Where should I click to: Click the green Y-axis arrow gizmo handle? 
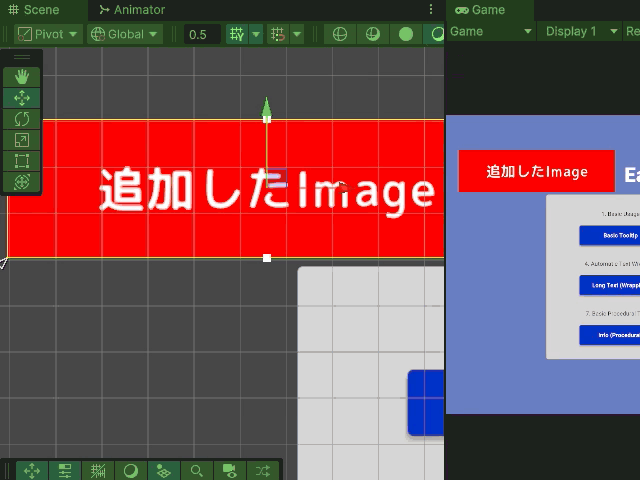click(266, 106)
